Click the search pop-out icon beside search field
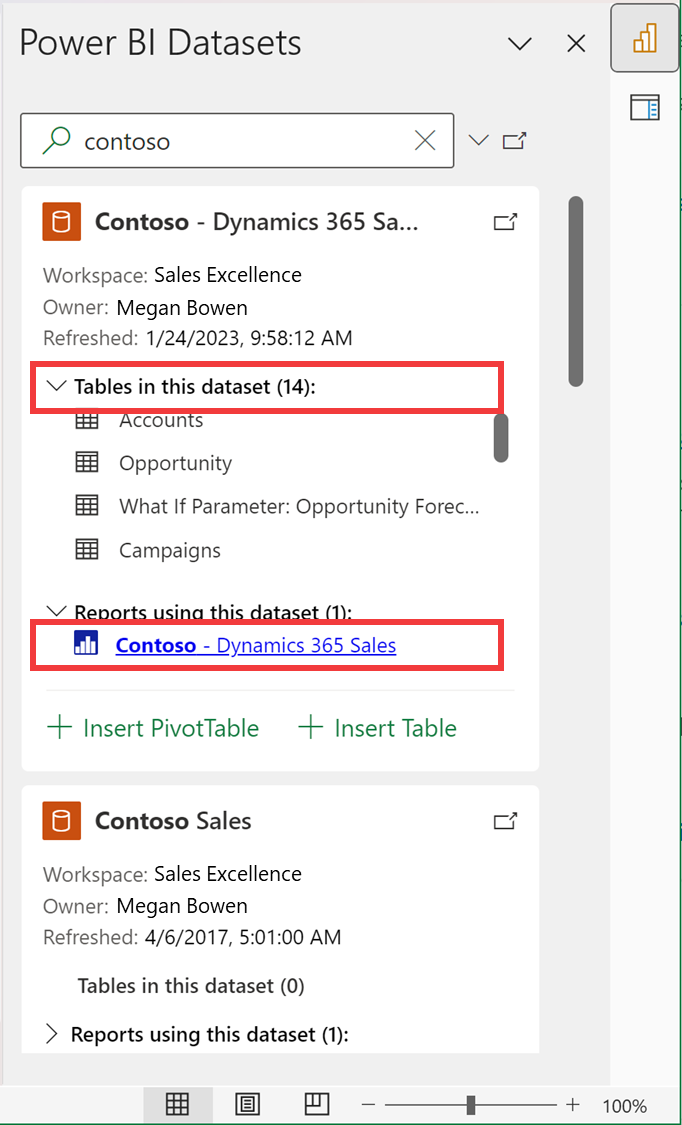 514,140
